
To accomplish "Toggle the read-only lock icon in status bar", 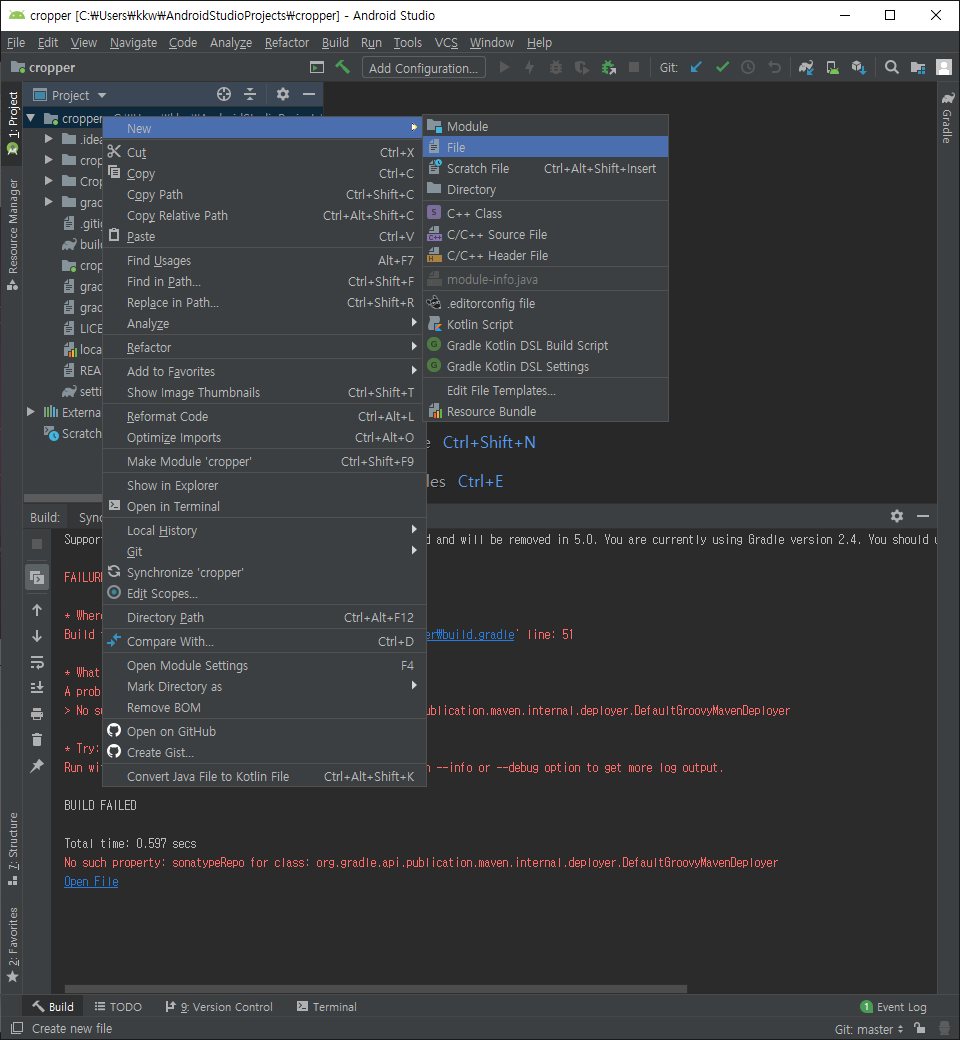I will [x=920, y=1028].
